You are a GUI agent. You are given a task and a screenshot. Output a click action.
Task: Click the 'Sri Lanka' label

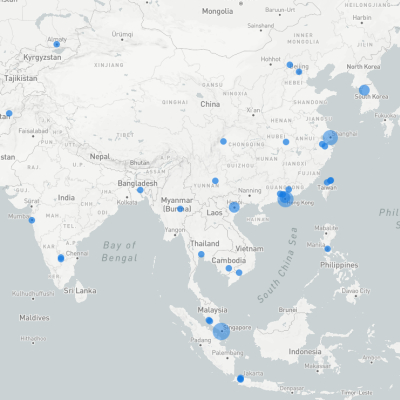coord(80,291)
